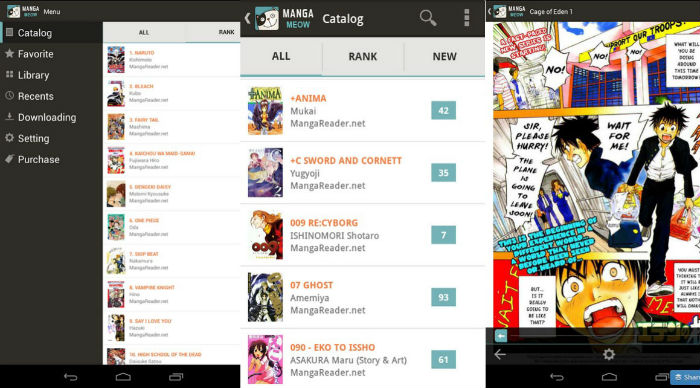Open Library in the side menu
Image resolution: width=700 pixels, height=388 pixels.
tap(51, 75)
